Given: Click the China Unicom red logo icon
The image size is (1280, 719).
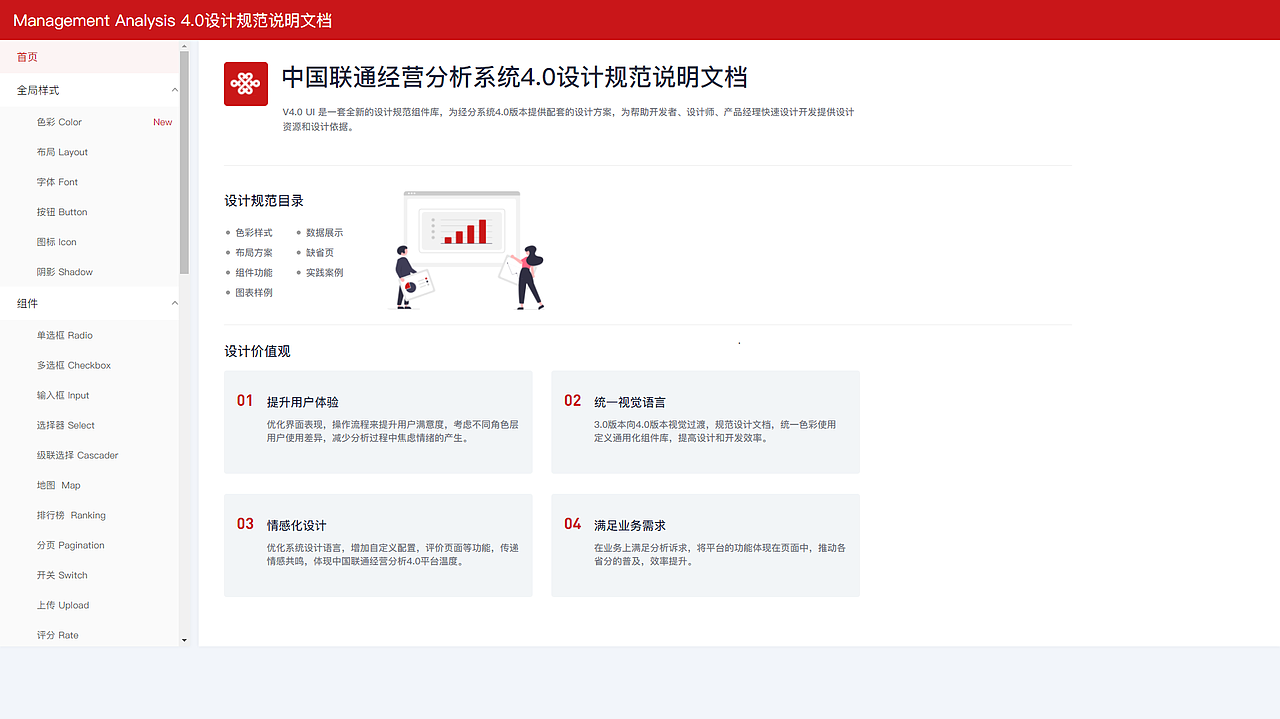Looking at the screenshot, I should tap(246, 83).
